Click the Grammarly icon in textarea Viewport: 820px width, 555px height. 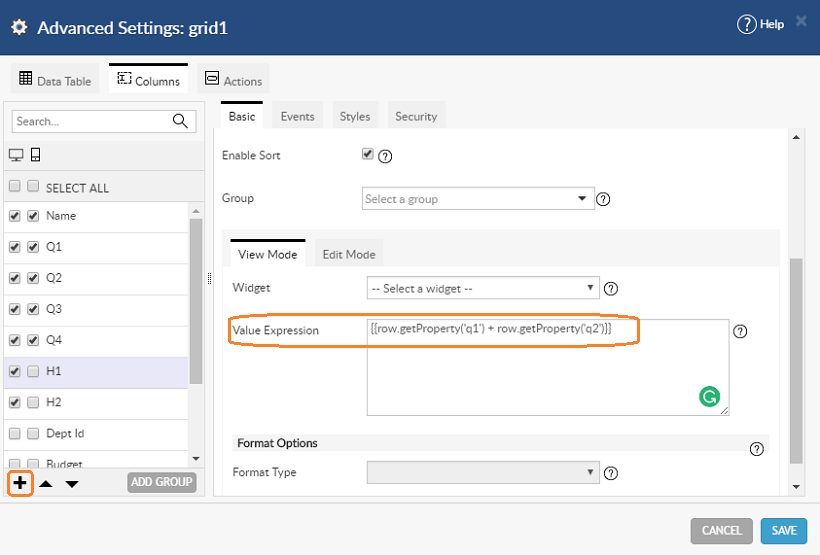coord(709,397)
